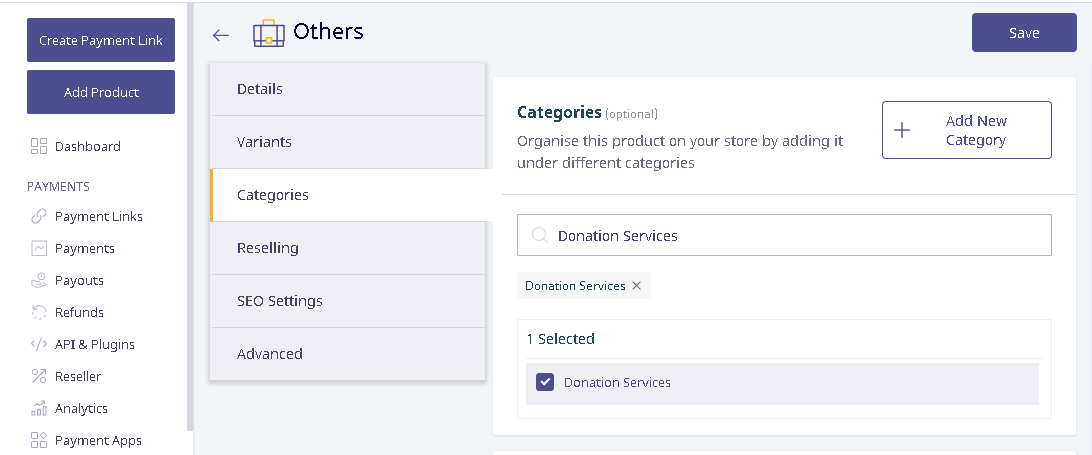Image resolution: width=1092 pixels, height=455 pixels.
Task: Click the Reseller percent icon
Action: pos(39,376)
